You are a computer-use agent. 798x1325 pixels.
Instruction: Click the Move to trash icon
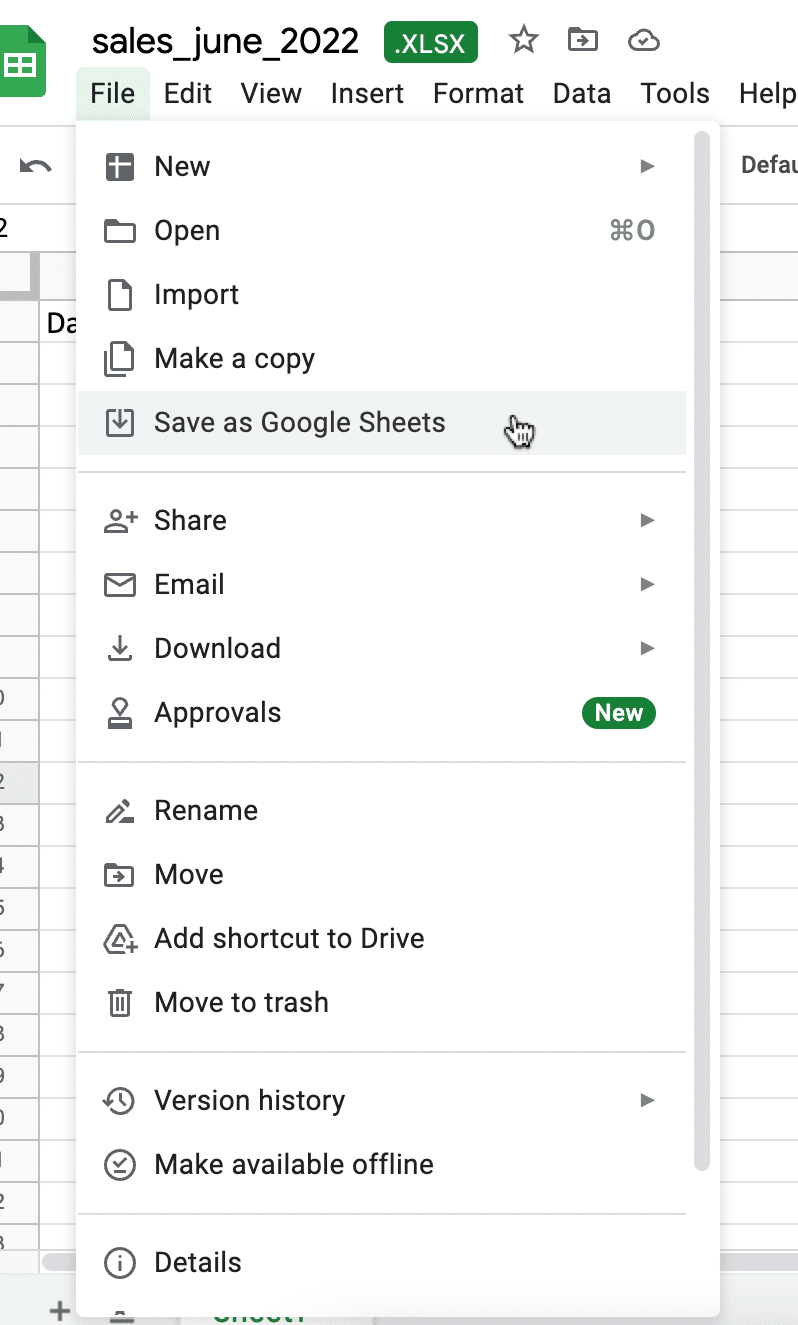tap(120, 1002)
